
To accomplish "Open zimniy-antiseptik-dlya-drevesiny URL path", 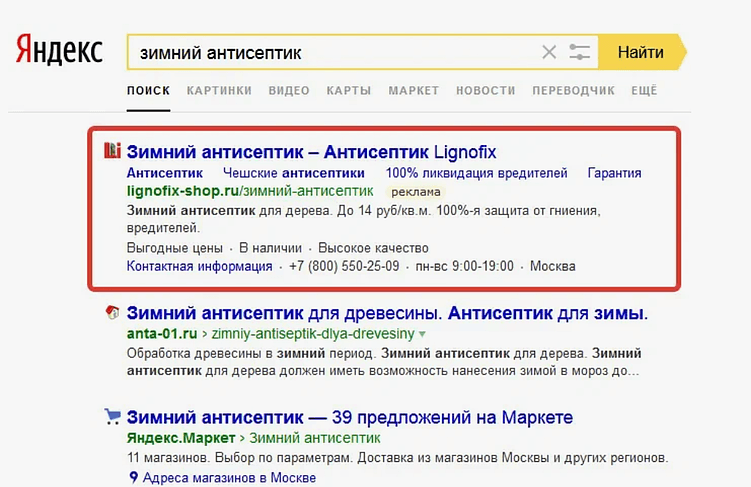I will 313,333.
